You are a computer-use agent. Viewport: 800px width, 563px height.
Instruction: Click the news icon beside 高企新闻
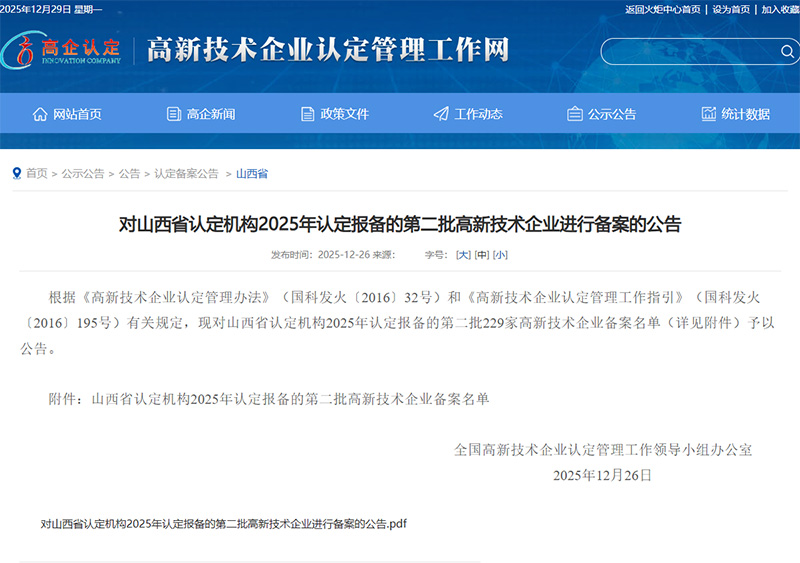click(173, 114)
